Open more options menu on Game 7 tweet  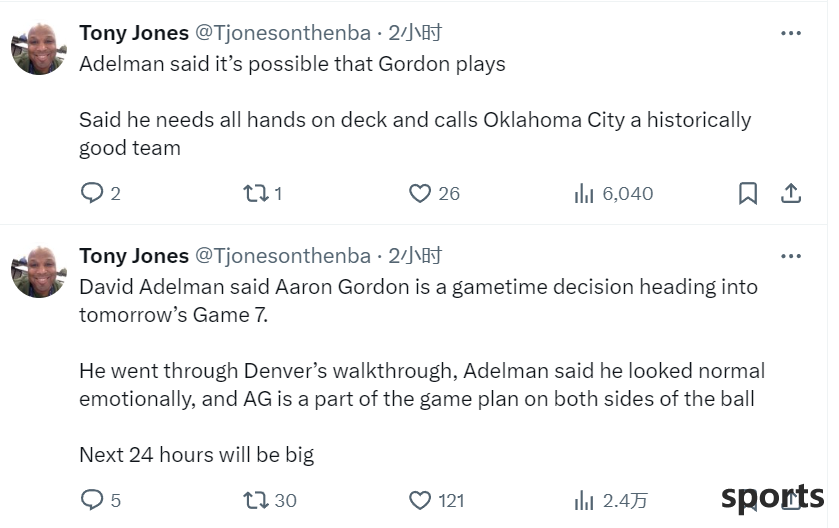coord(791,256)
